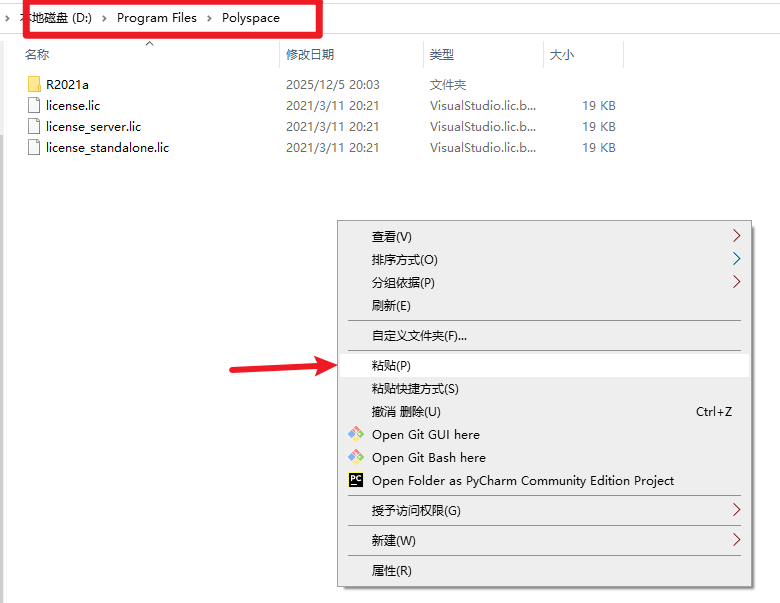This screenshot has height=603, width=780.
Task: Click the 19 KB size of license_server.lic
Action: [599, 126]
